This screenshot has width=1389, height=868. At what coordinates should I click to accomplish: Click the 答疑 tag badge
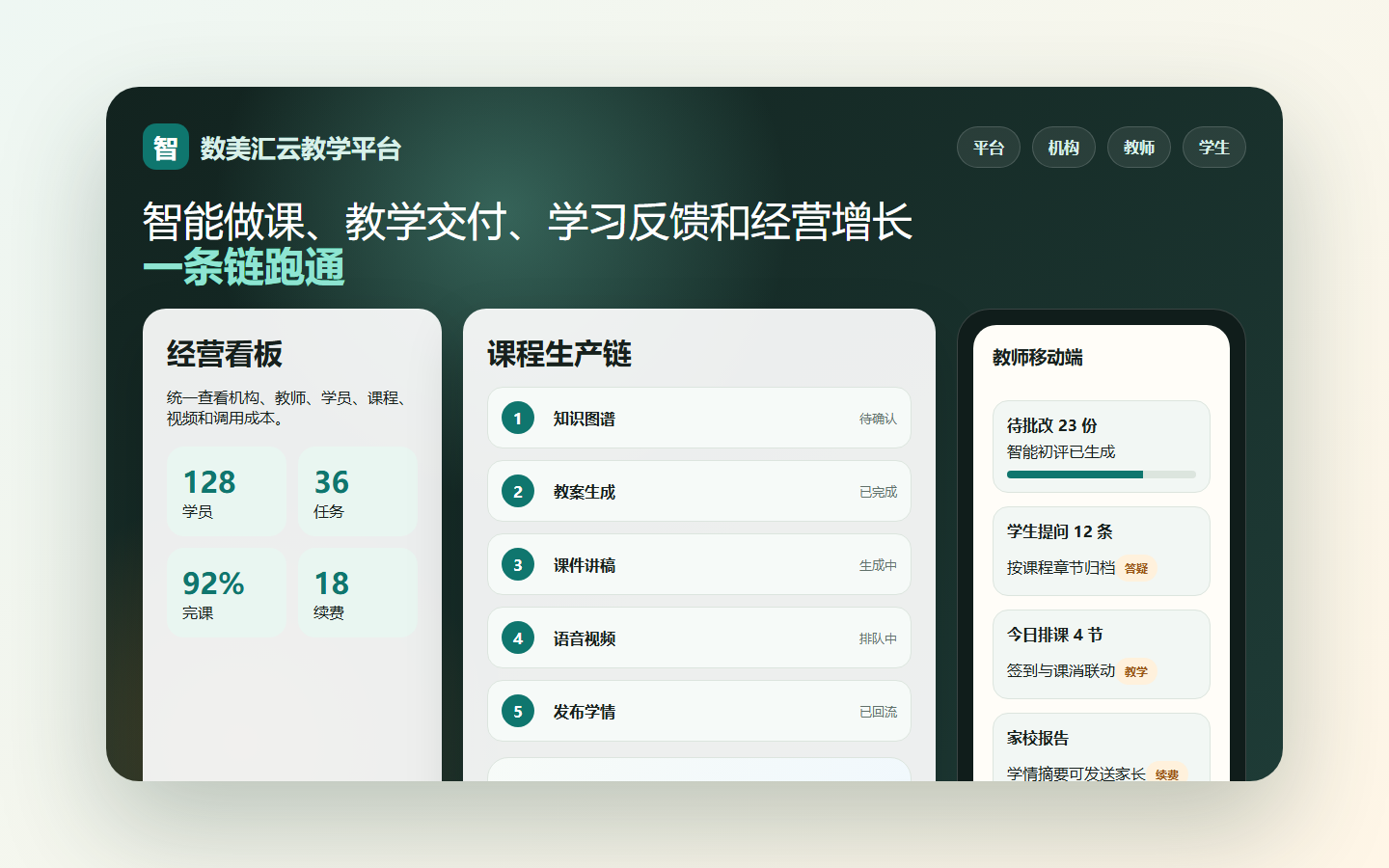(x=1136, y=568)
